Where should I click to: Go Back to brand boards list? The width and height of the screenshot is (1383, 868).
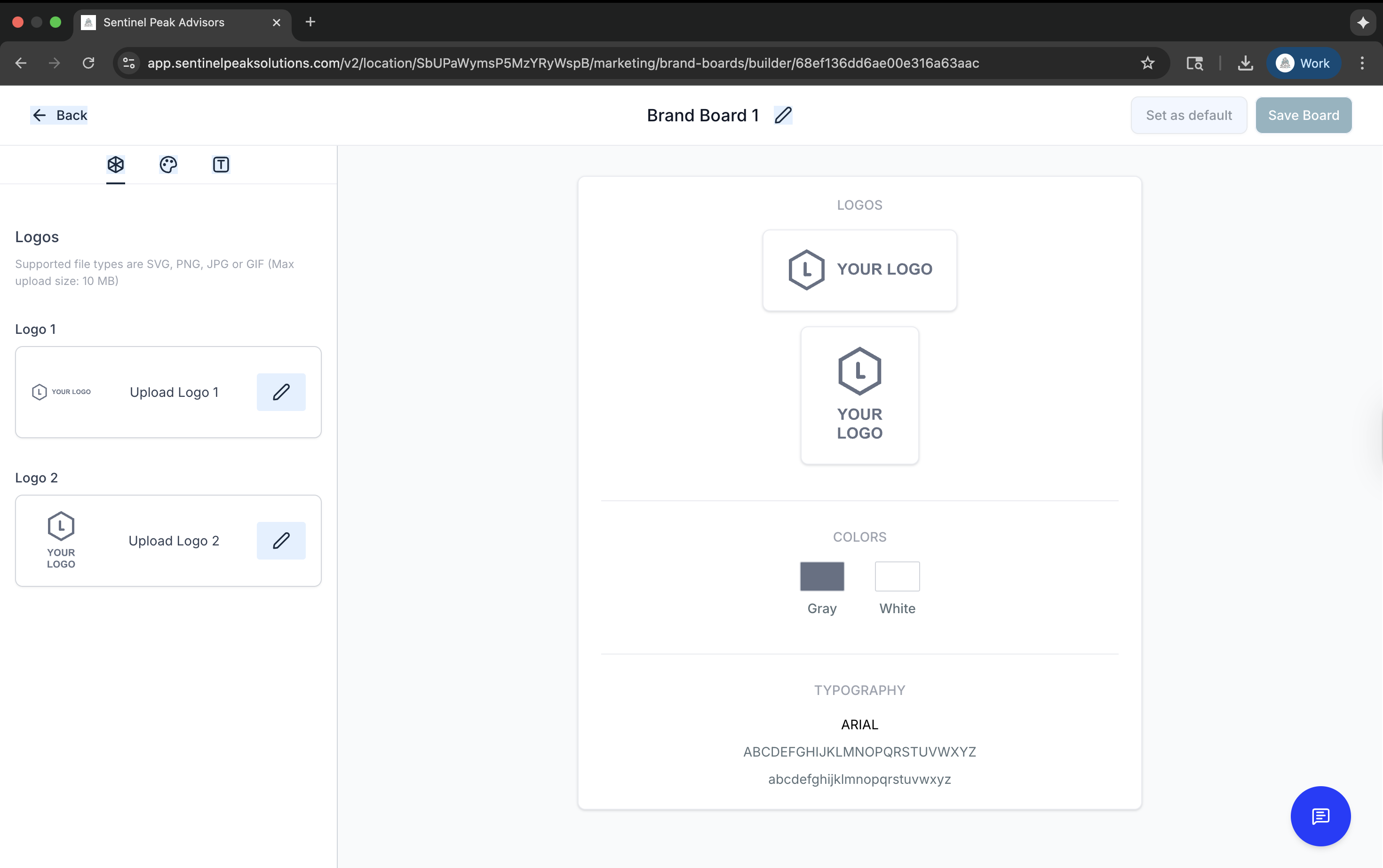(x=59, y=115)
